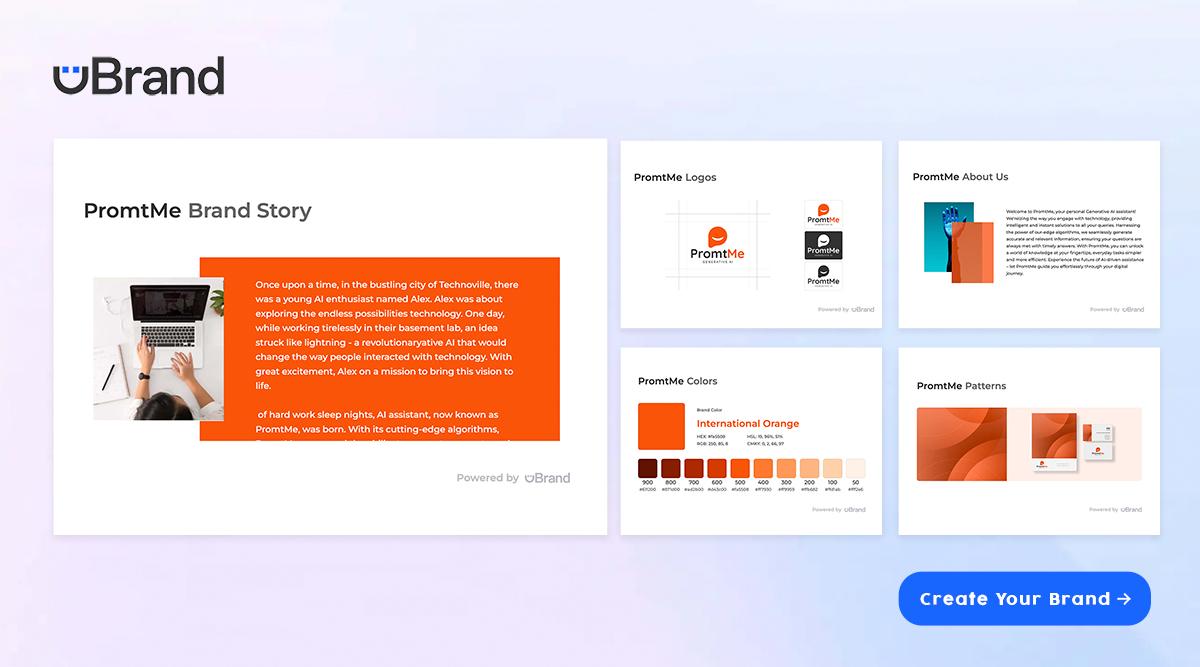Pick the large International Orange brand swatch
Viewport: 1200px width, 667px height.
[661, 426]
